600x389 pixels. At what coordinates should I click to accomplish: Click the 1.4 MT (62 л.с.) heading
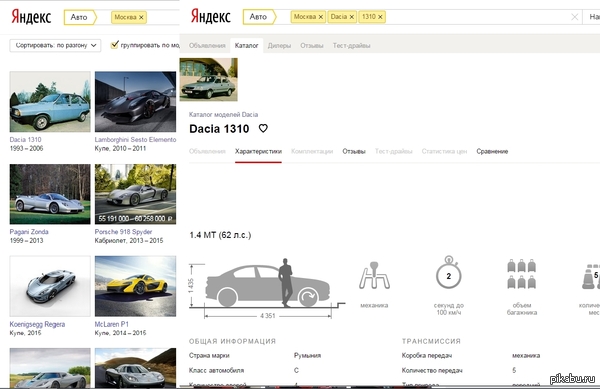click(x=220, y=235)
